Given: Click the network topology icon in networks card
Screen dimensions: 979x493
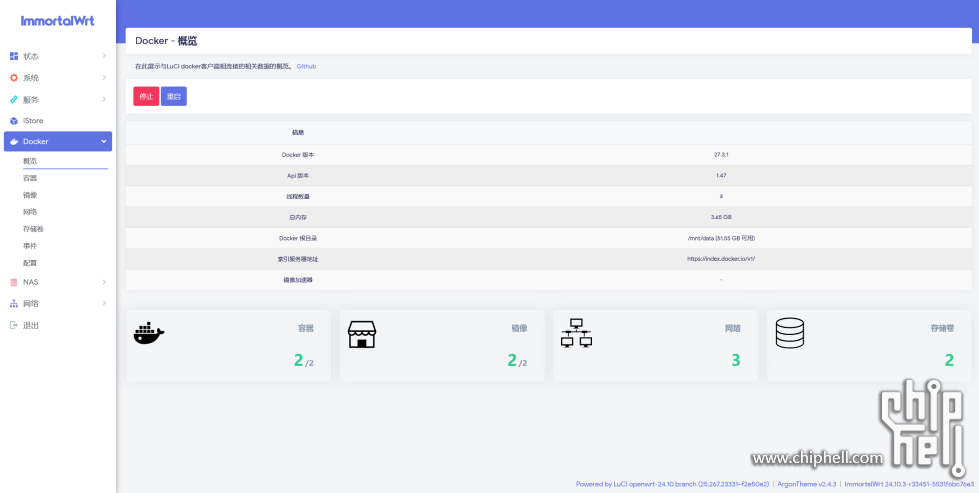Looking at the screenshot, I should coord(576,333).
